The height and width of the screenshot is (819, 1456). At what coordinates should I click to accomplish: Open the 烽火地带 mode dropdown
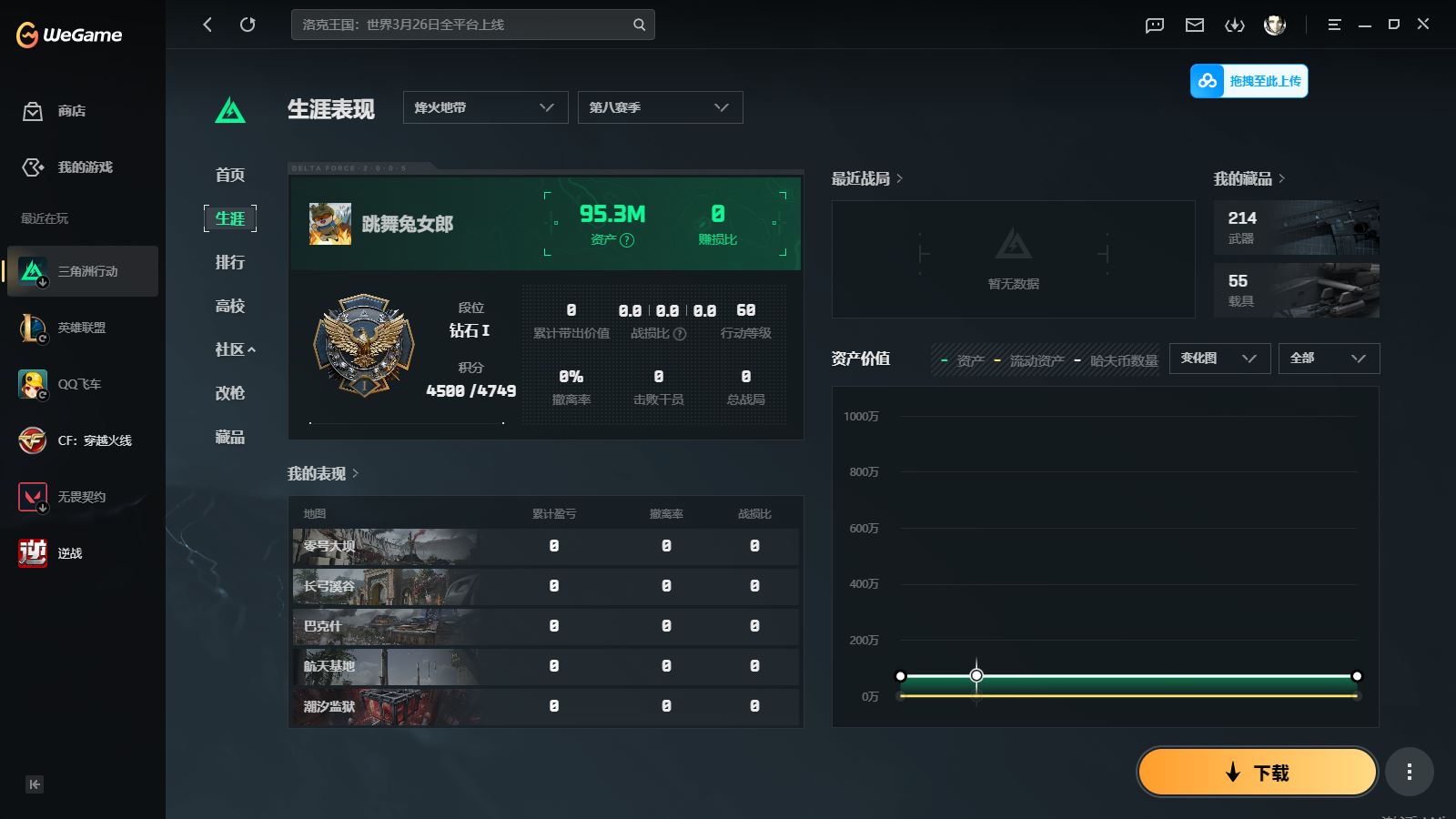coord(485,107)
